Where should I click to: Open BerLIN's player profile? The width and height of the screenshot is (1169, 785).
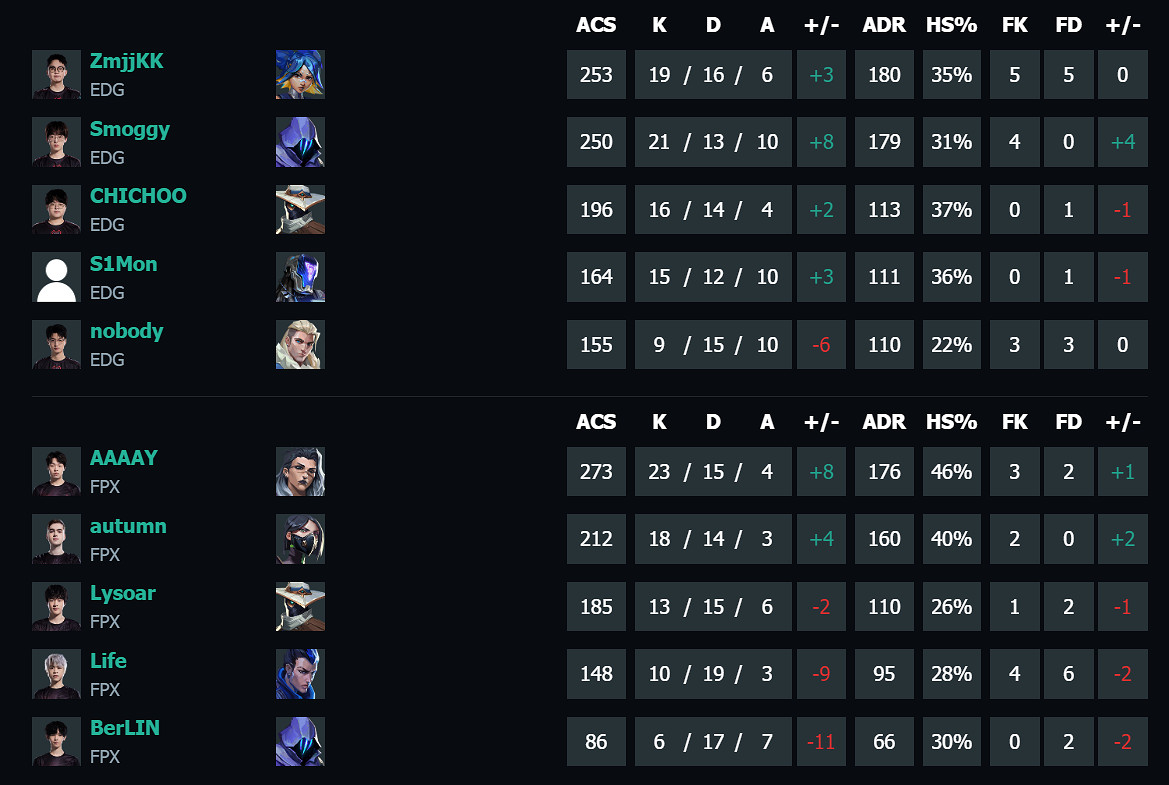tap(124, 728)
